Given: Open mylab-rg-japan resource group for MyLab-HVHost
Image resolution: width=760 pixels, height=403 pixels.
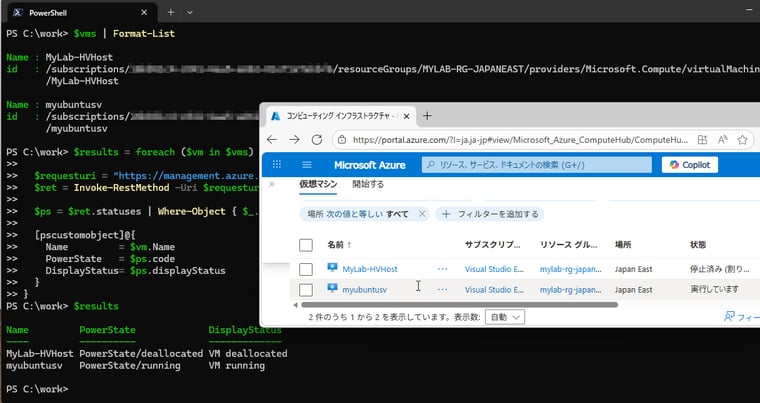Looking at the screenshot, I should pos(571,269).
